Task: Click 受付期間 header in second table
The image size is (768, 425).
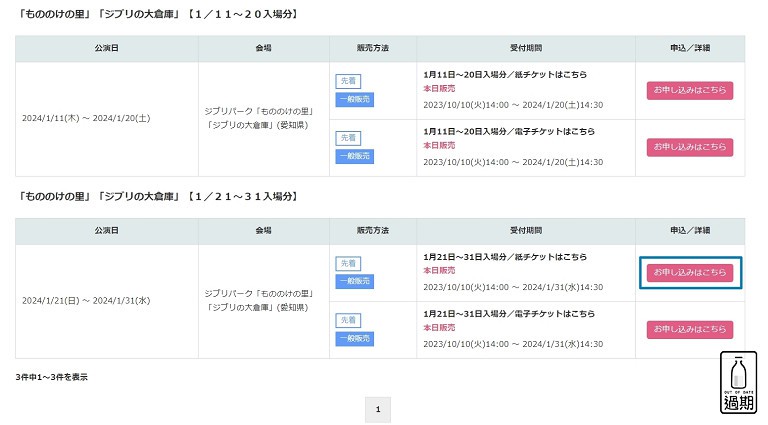Action: pos(526,230)
